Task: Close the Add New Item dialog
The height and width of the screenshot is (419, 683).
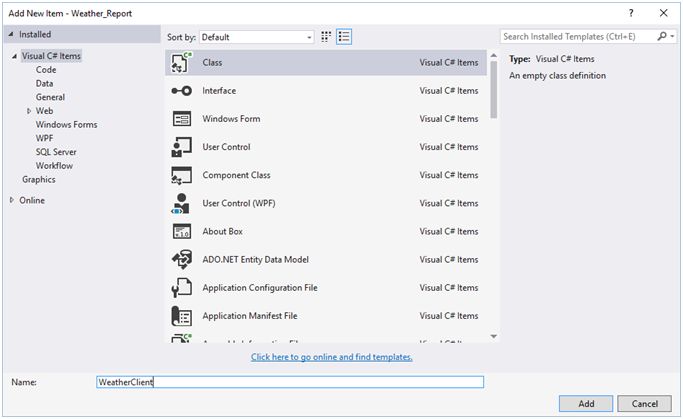Action: [663, 13]
